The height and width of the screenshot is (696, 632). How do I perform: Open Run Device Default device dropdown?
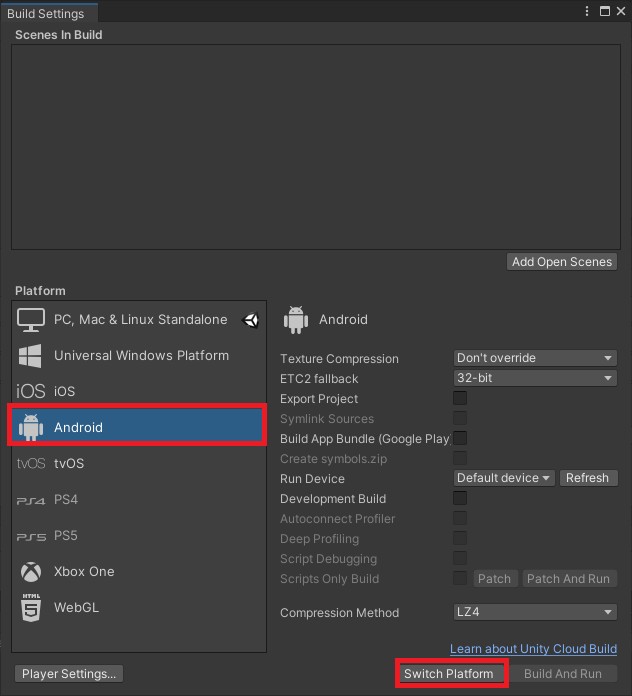(x=504, y=478)
